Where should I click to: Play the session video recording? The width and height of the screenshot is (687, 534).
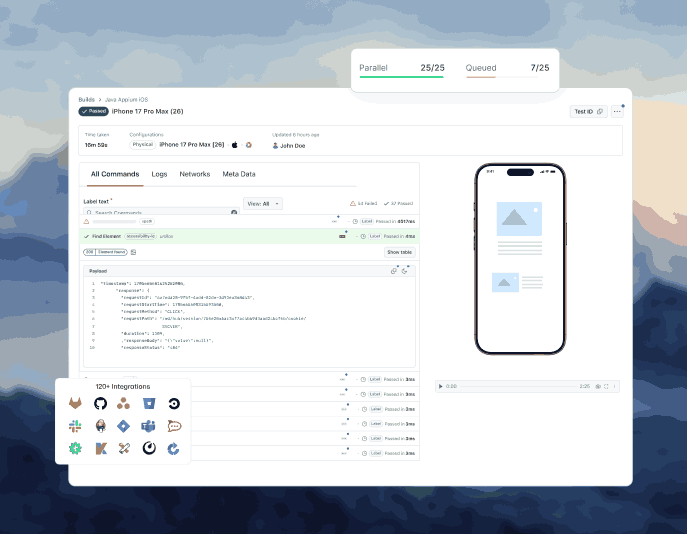(x=440, y=386)
